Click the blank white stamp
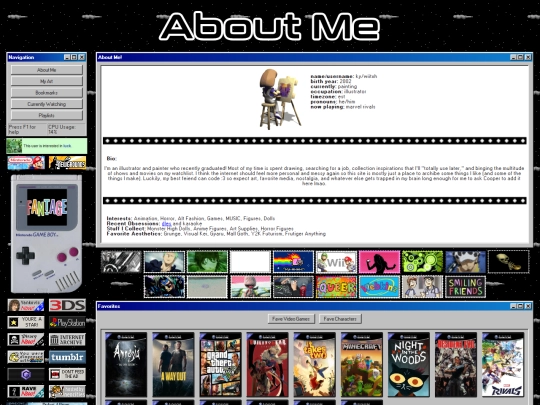 250,262
